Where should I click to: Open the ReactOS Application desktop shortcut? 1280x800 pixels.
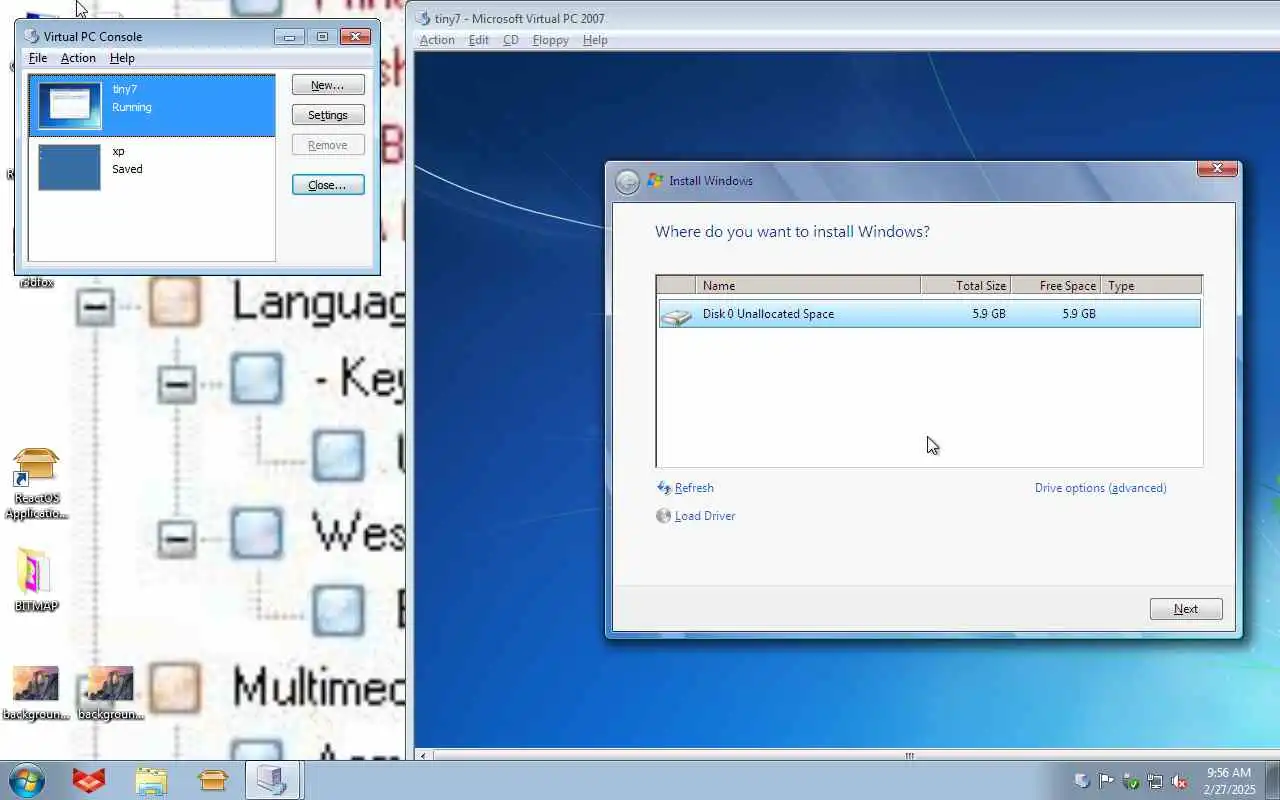pyautogui.click(x=36, y=485)
